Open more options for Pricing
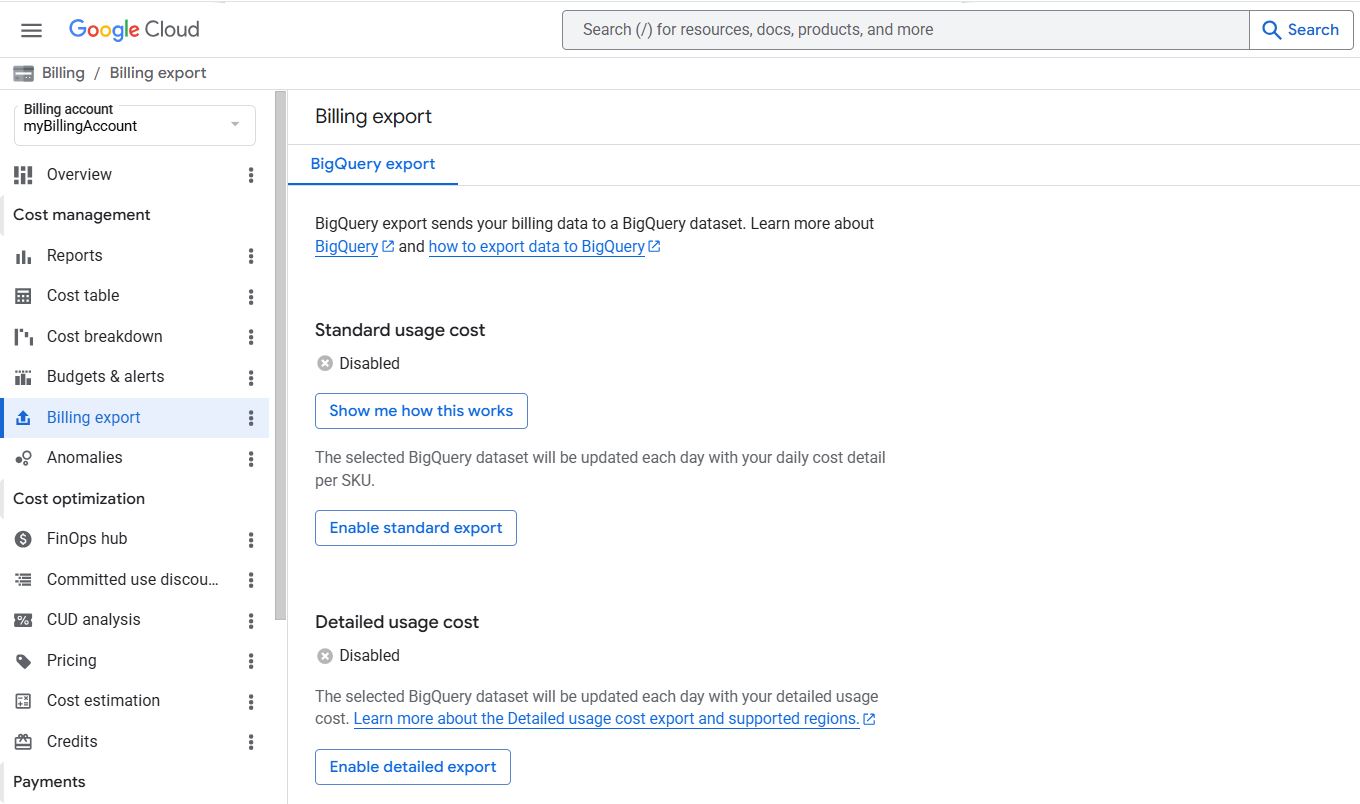Image resolution: width=1360 pixels, height=804 pixels. pyautogui.click(x=251, y=661)
